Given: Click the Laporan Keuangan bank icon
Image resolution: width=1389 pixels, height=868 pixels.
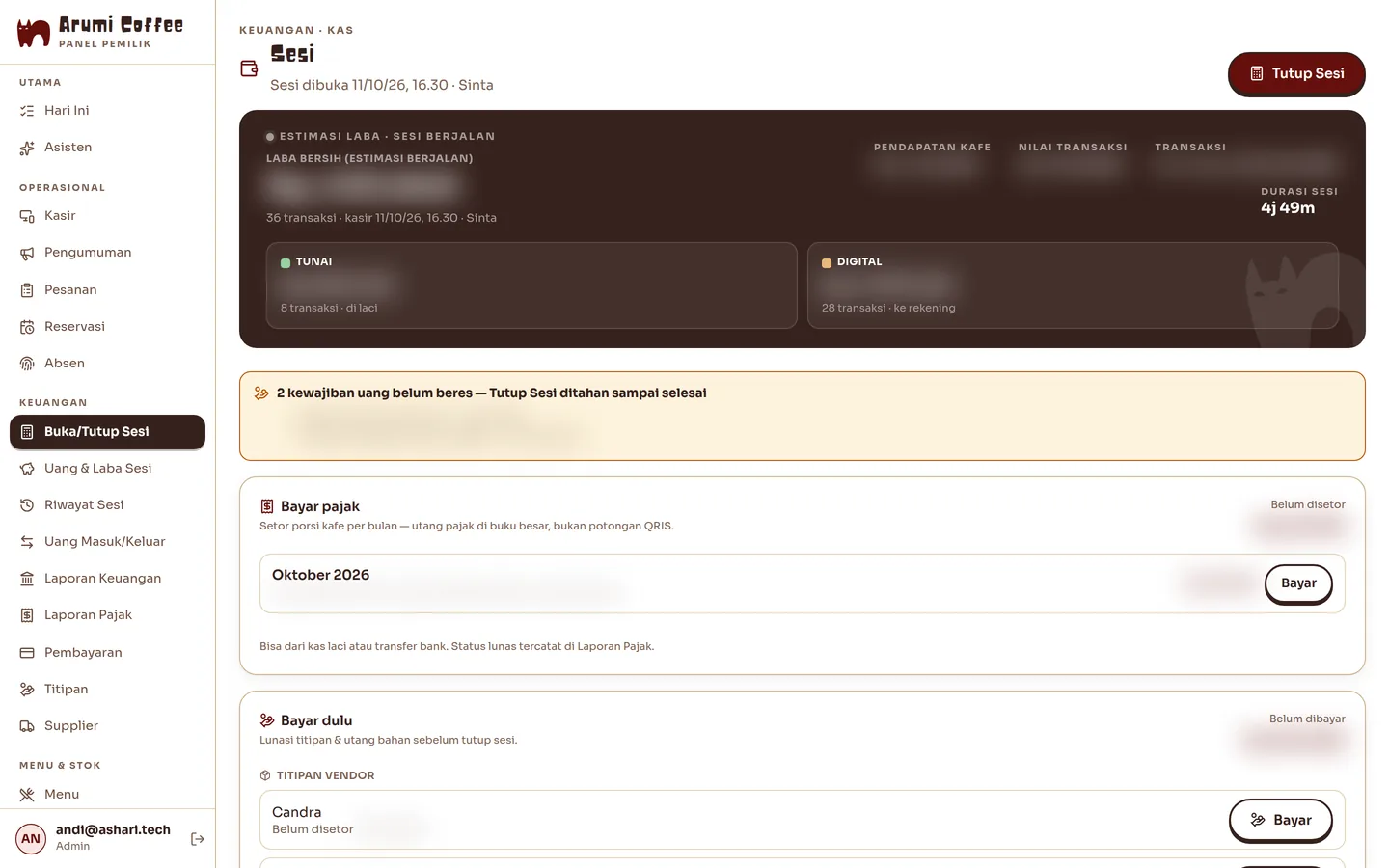Looking at the screenshot, I should click(27, 579).
